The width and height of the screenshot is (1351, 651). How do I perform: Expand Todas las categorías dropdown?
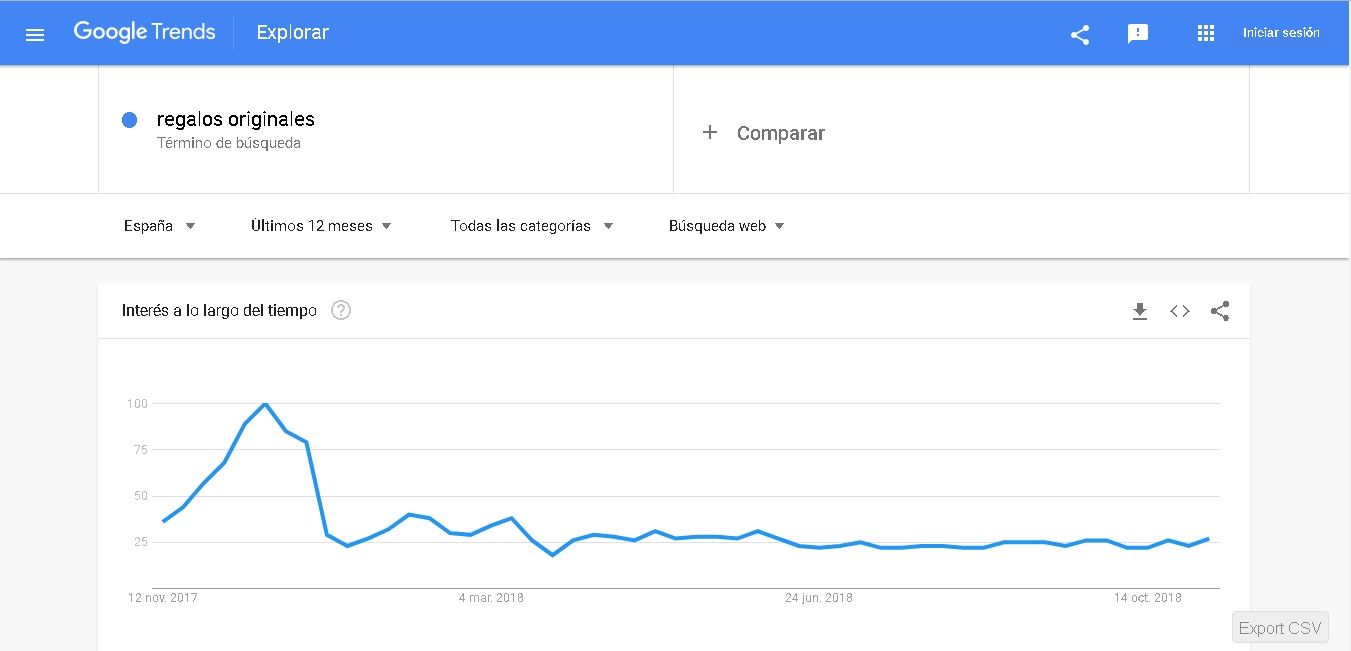click(x=532, y=226)
